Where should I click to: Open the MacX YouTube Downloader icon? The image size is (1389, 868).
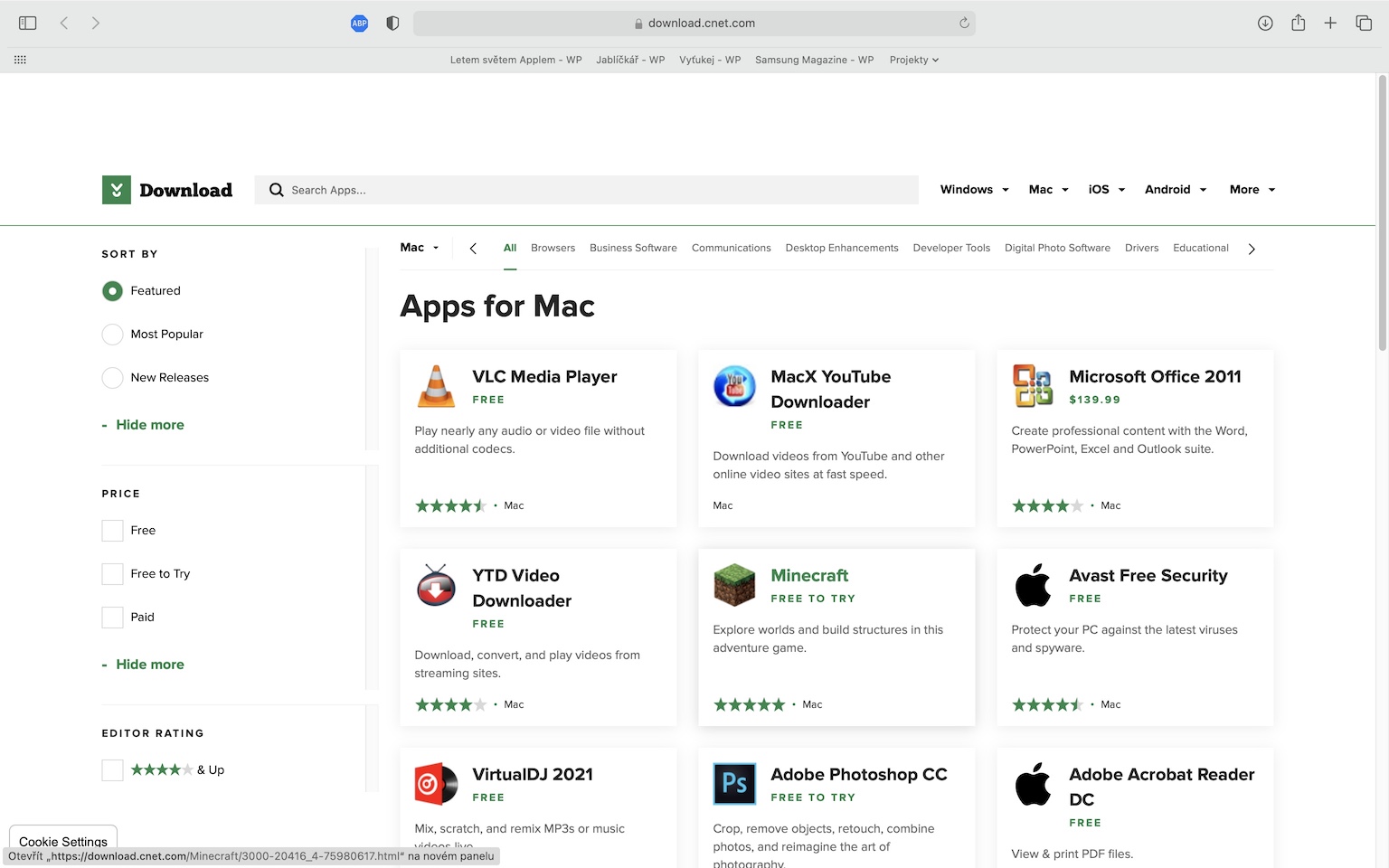(734, 386)
